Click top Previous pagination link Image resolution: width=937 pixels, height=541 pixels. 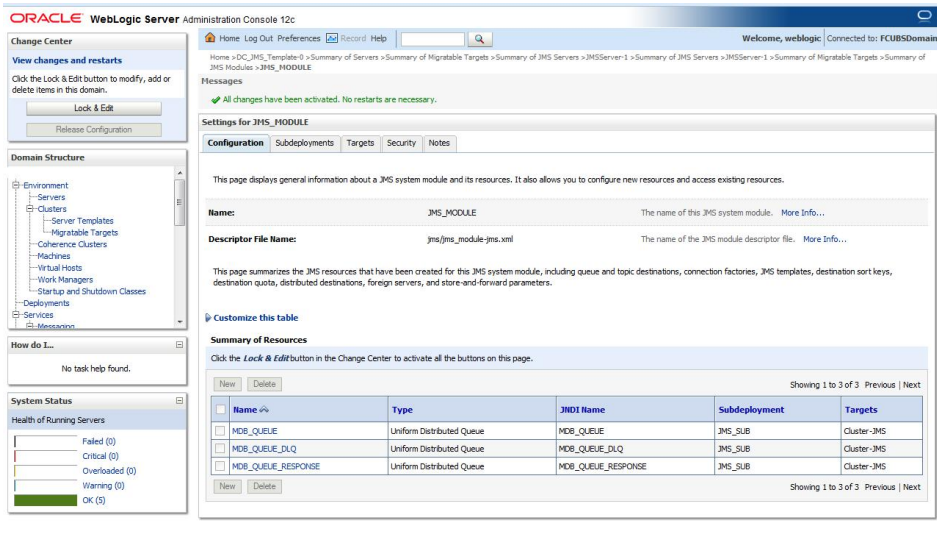[x=880, y=384]
